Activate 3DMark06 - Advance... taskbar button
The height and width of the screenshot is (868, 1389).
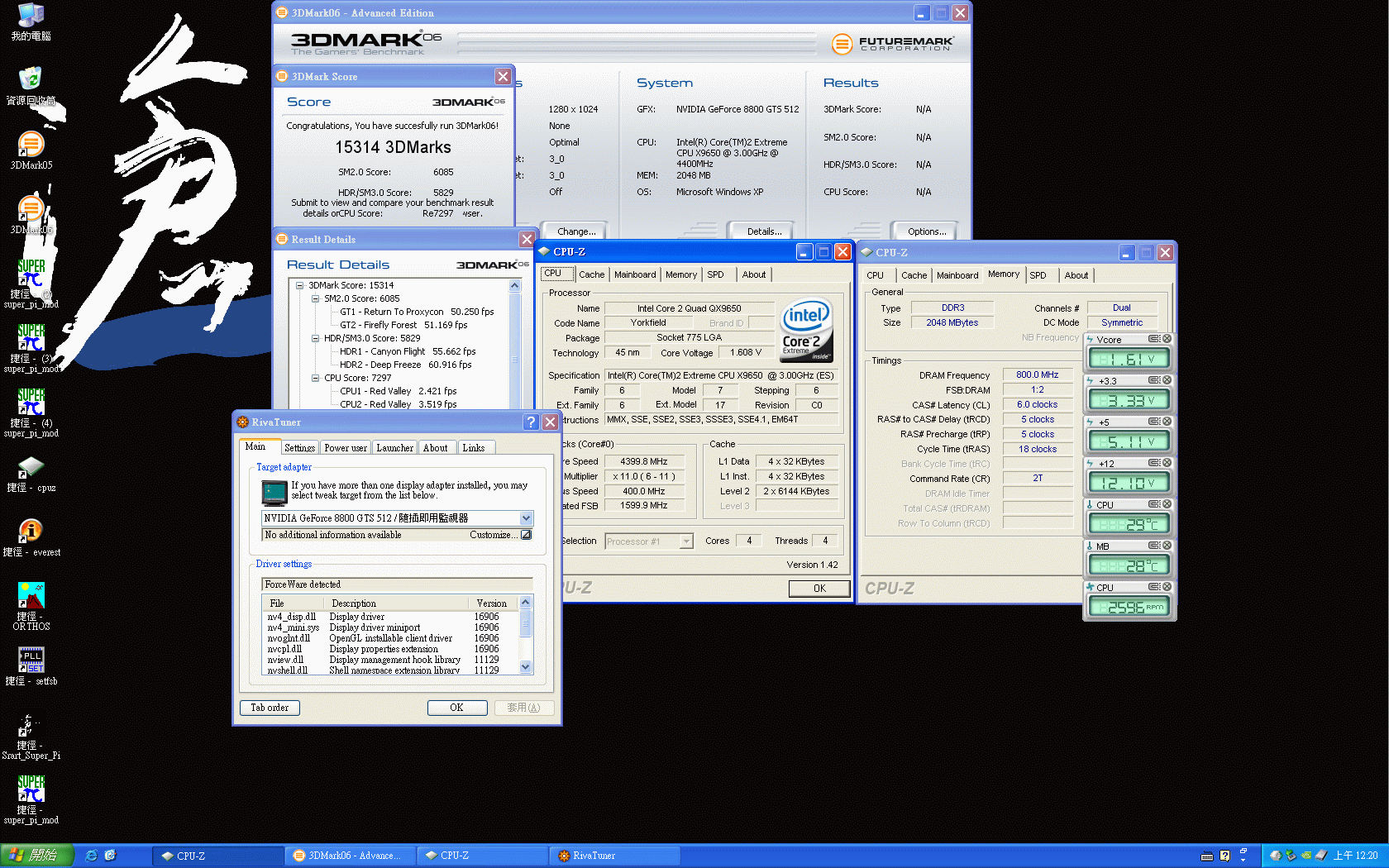(x=350, y=856)
